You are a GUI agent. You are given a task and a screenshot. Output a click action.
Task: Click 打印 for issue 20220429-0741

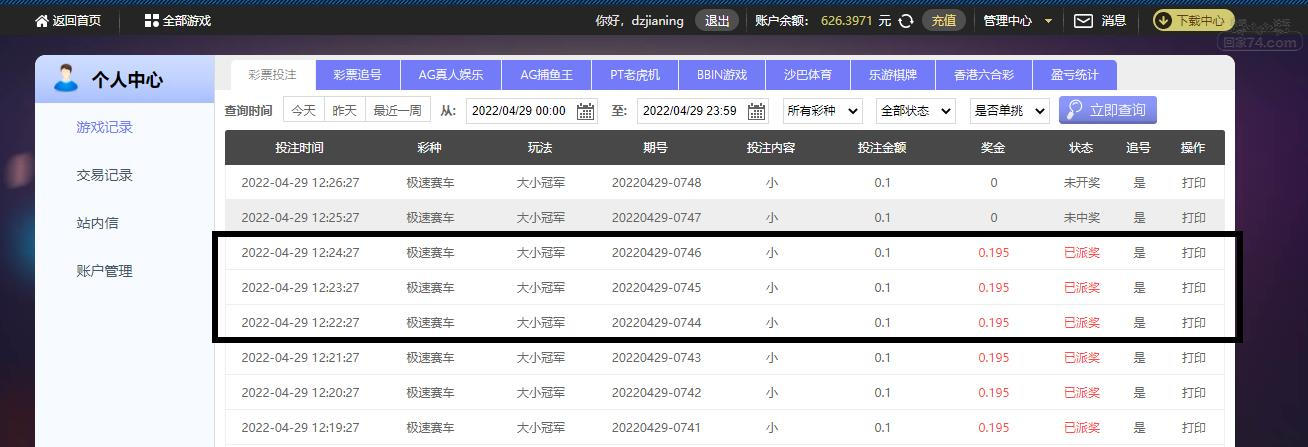click(x=1193, y=428)
